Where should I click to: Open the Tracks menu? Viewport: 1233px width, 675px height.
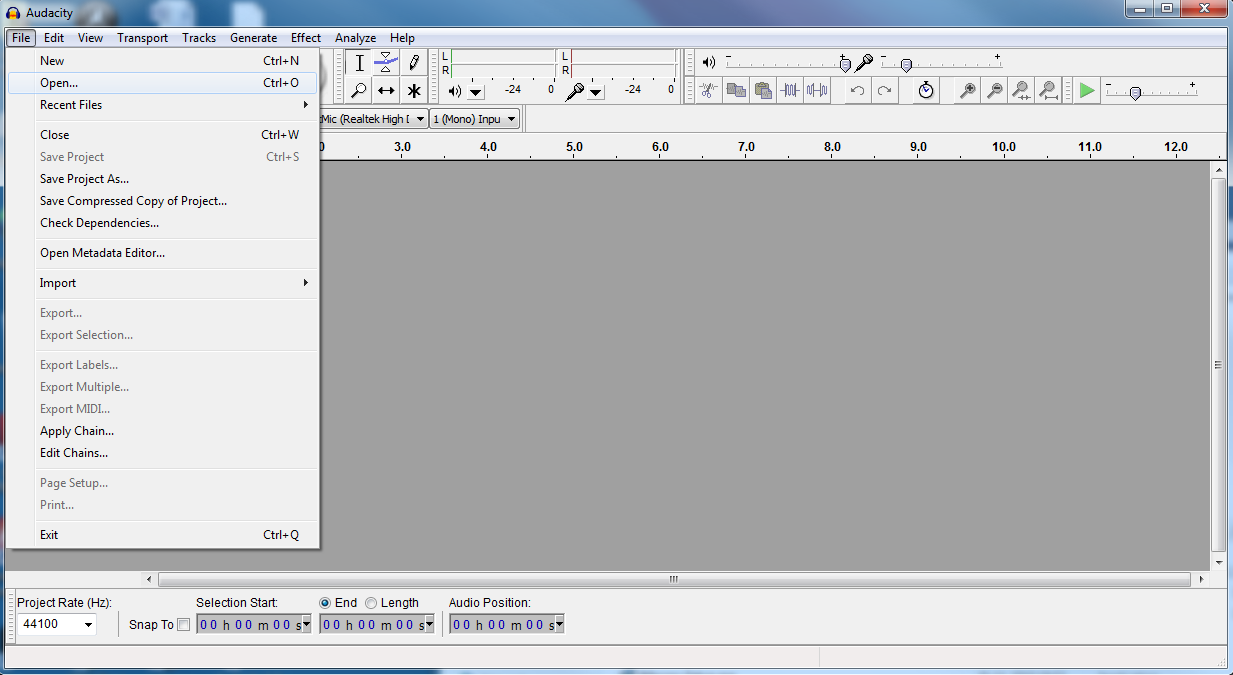click(199, 38)
